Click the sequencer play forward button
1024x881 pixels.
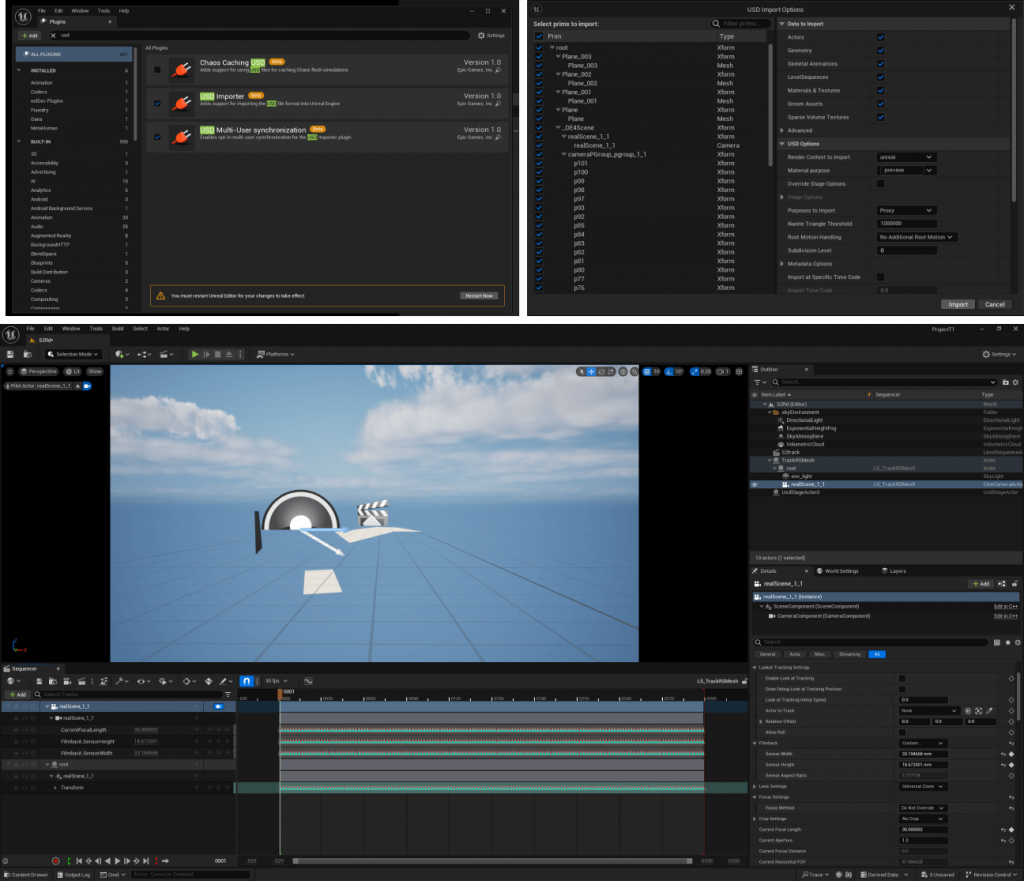[118, 861]
